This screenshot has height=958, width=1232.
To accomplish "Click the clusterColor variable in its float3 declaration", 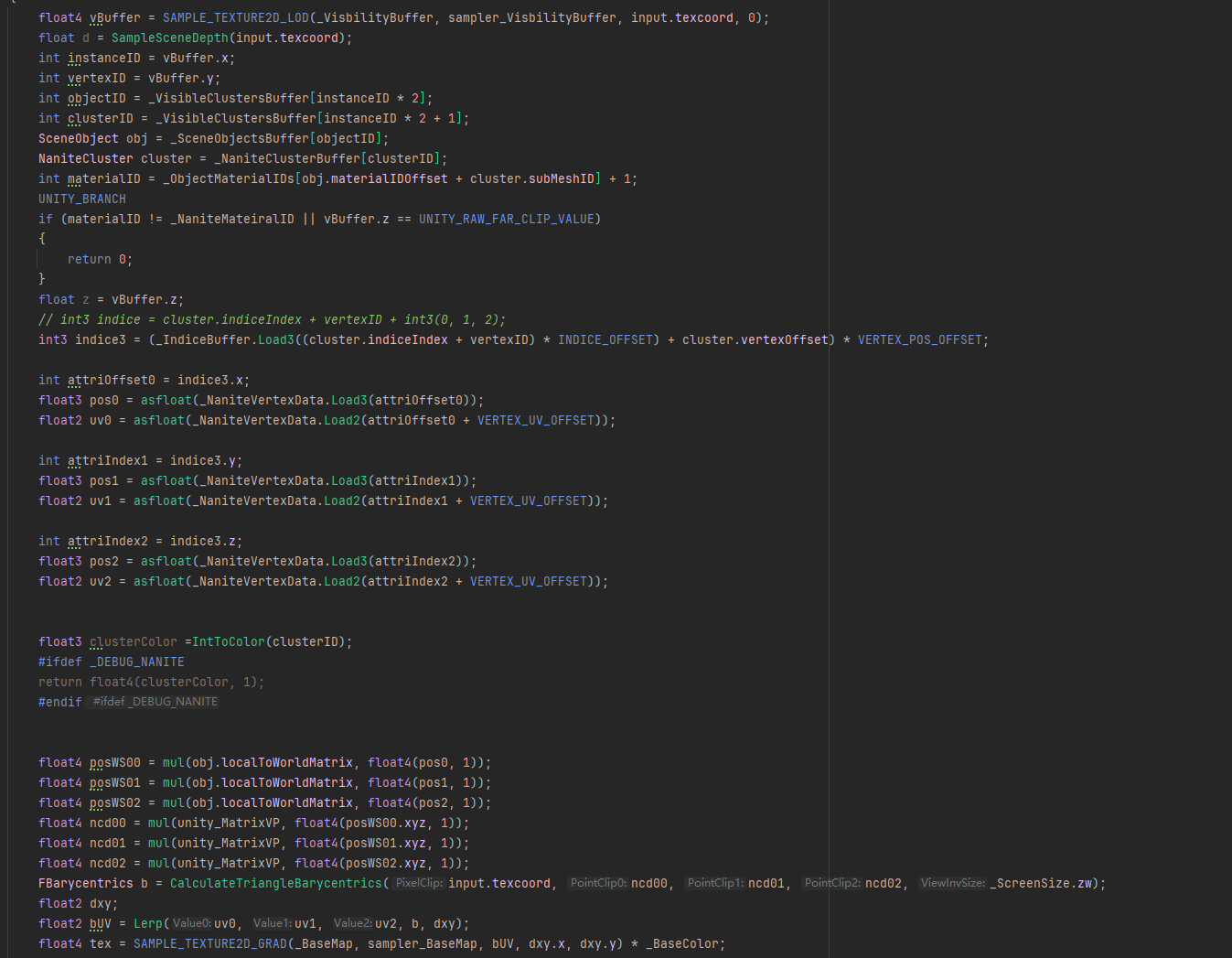I will tap(133, 641).
